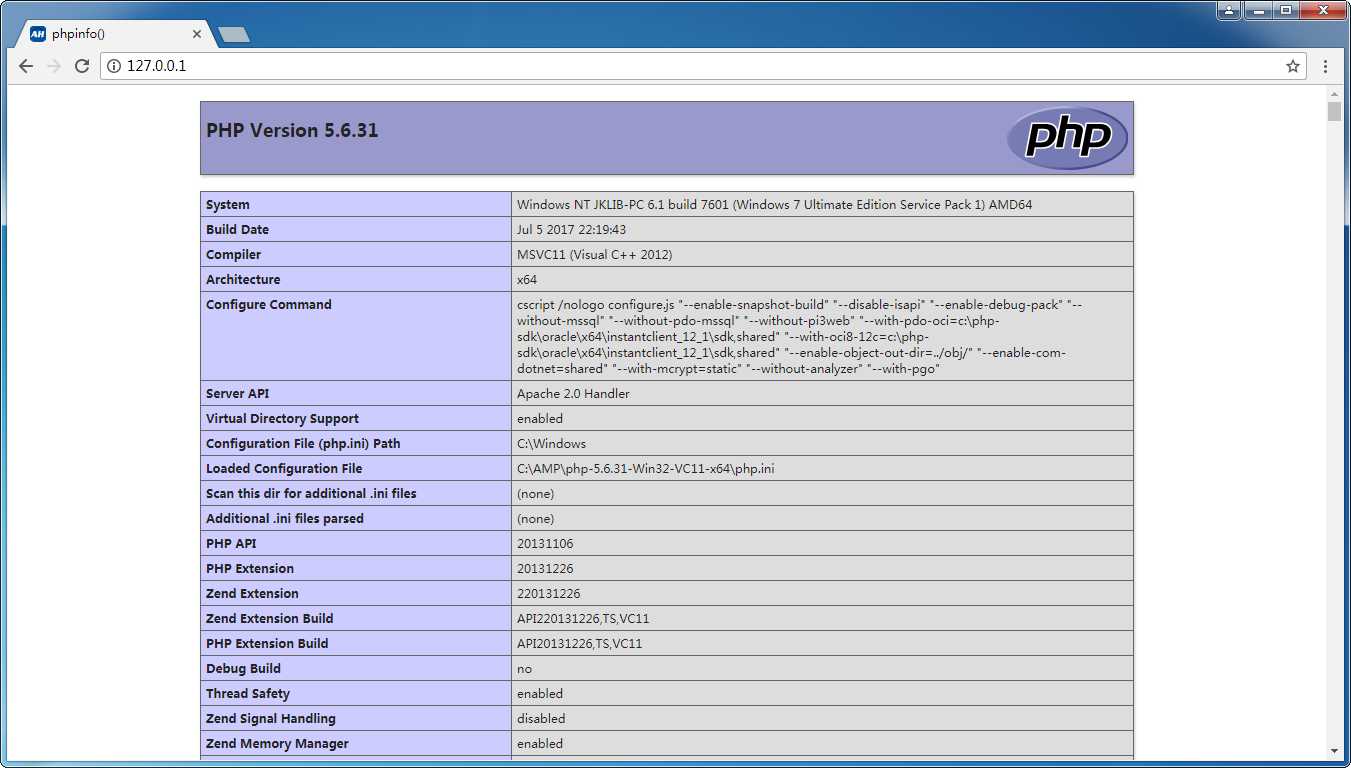Click the Apache 2.0 Handler value
This screenshot has width=1351, height=768.
[573, 394]
